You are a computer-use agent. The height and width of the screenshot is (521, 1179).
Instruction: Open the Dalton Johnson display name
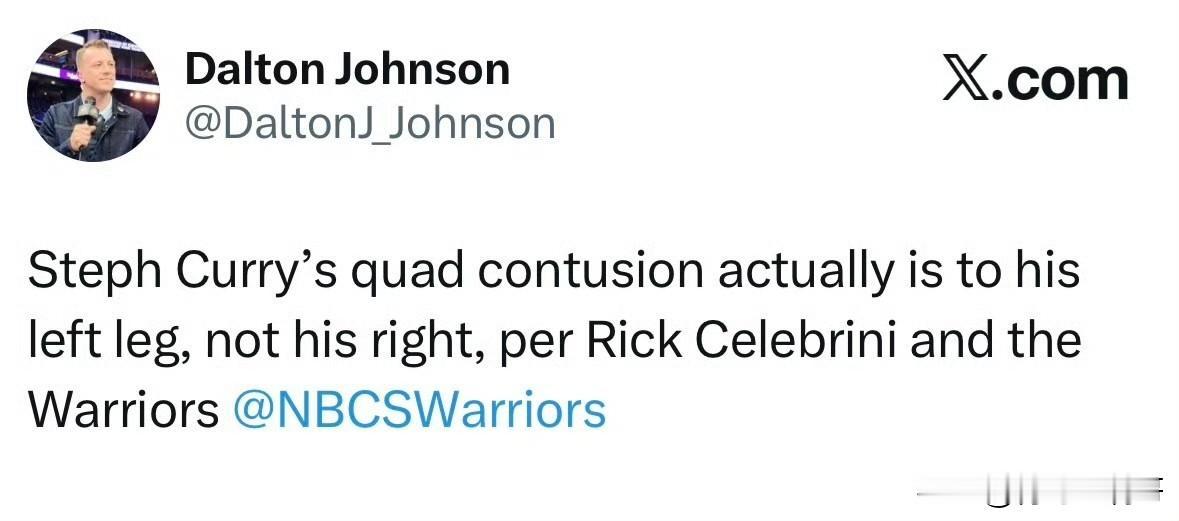click(x=347, y=69)
